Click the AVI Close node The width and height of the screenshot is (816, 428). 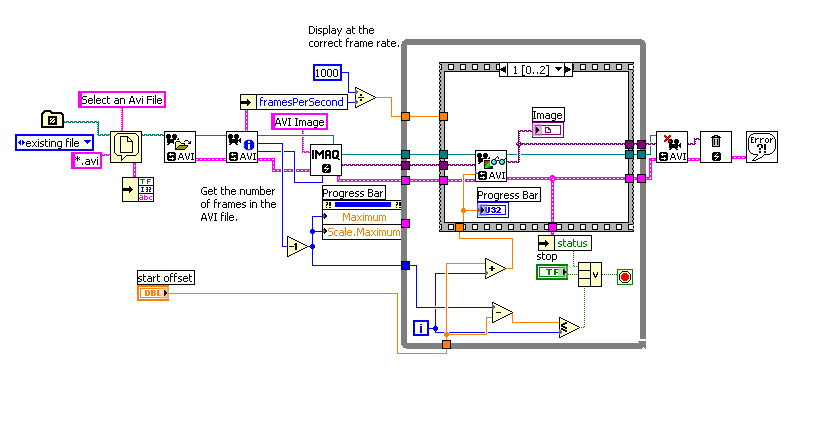[672, 147]
